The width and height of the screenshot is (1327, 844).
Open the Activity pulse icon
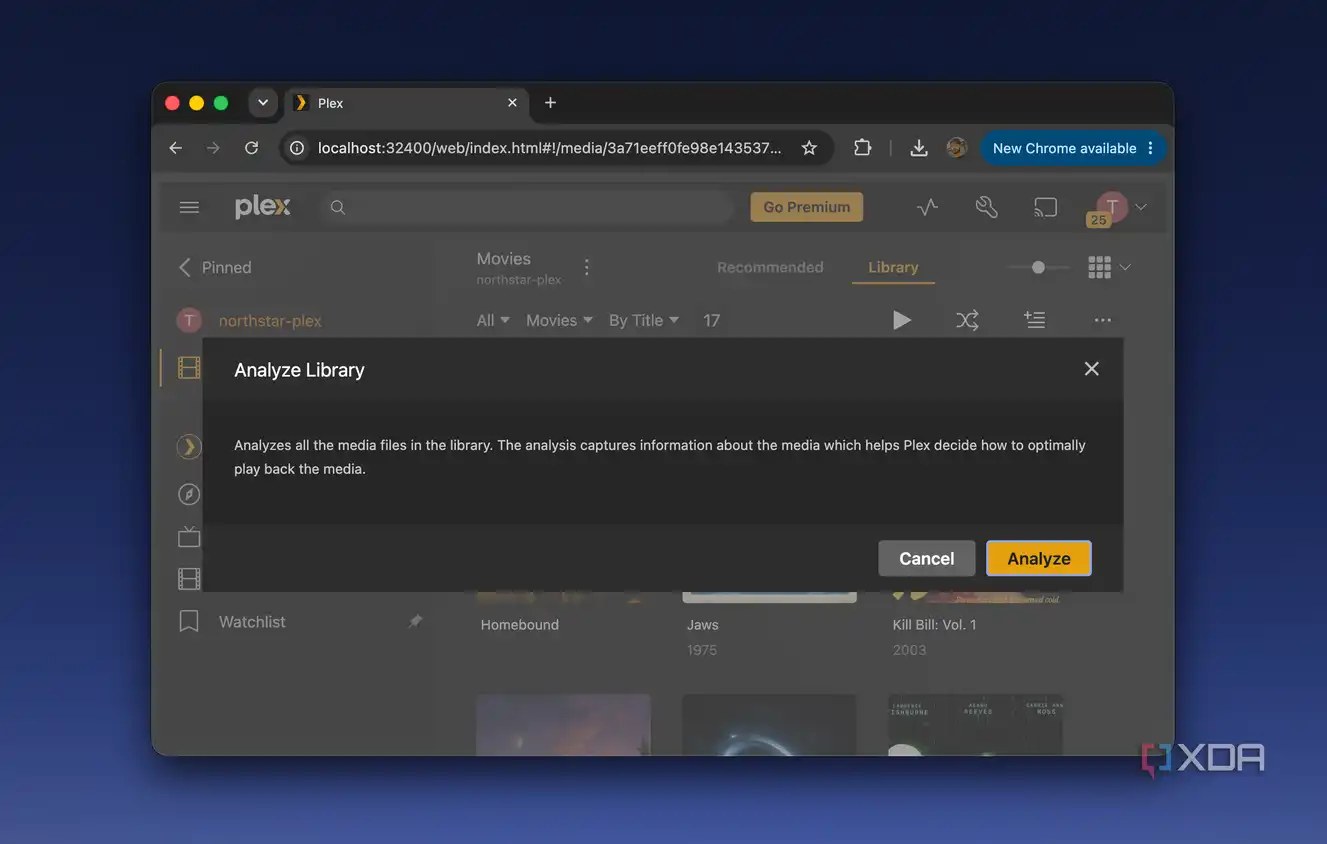tap(927, 207)
